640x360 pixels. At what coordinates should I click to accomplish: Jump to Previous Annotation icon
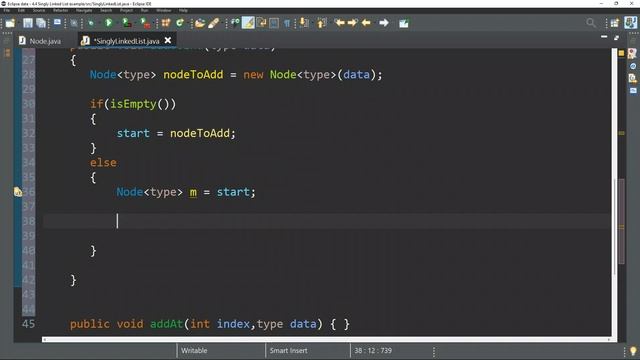[322, 23]
